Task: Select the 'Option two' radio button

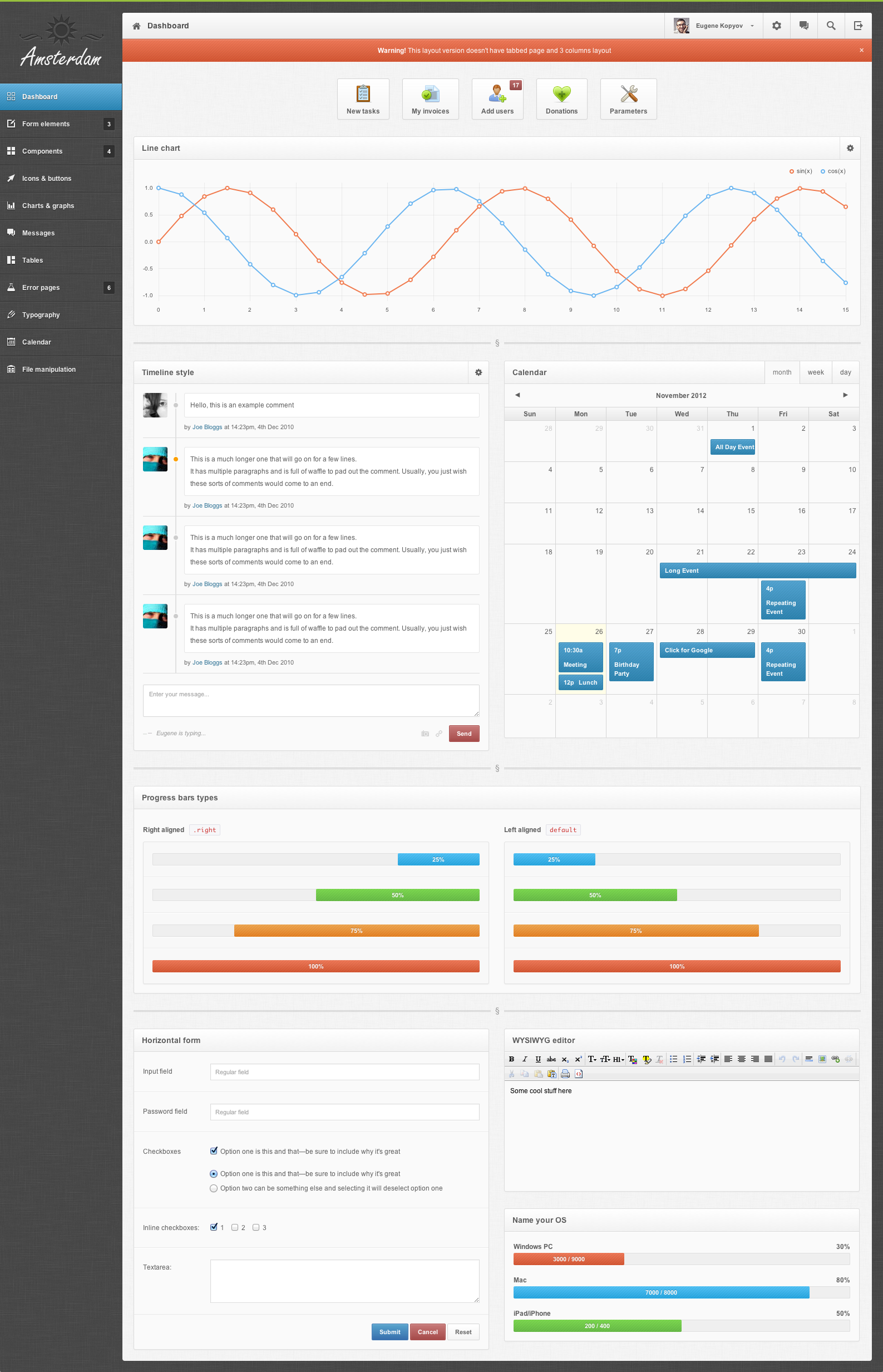Action: [x=214, y=1188]
